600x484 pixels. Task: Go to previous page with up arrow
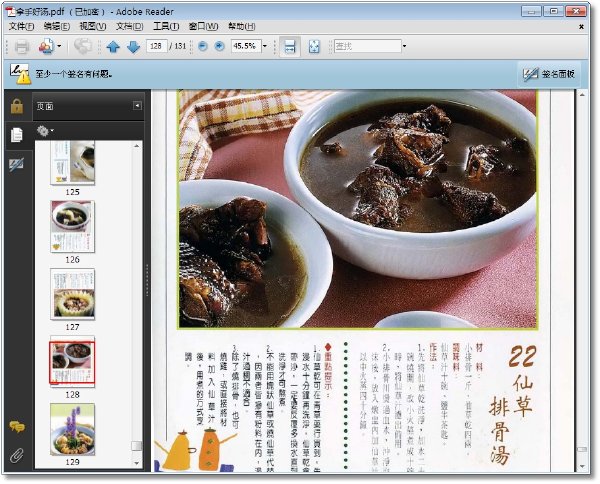pos(113,47)
